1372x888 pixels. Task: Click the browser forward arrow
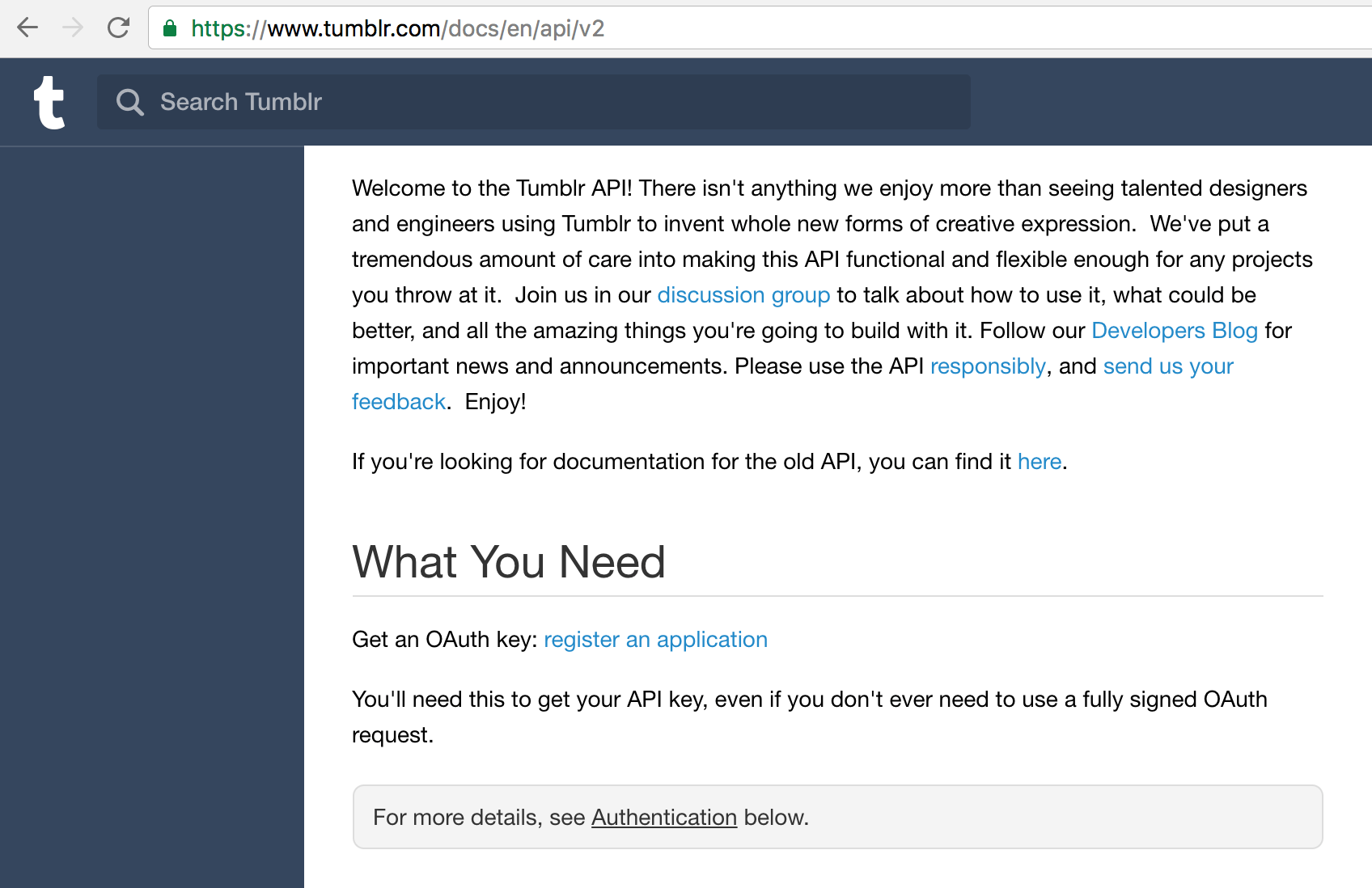(x=73, y=27)
